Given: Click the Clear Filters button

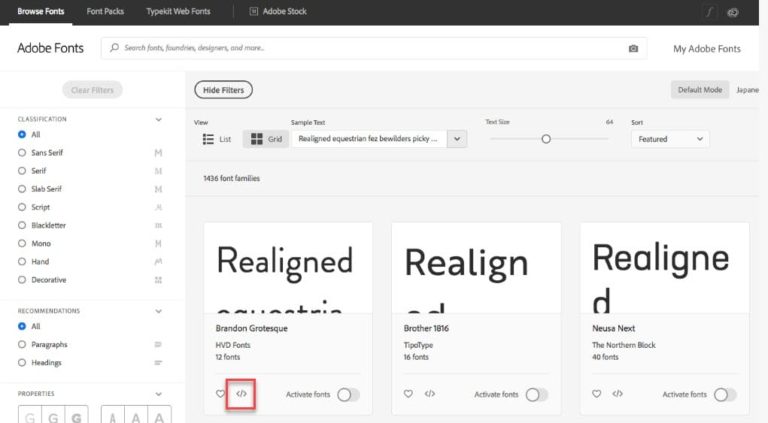Looking at the screenshot, I should (92, 90).
